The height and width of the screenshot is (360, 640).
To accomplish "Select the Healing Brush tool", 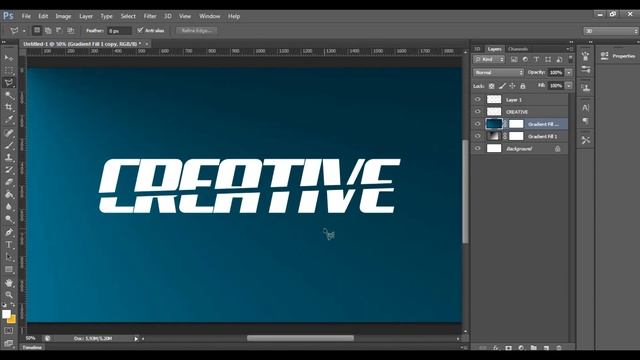I will (9, 133).
